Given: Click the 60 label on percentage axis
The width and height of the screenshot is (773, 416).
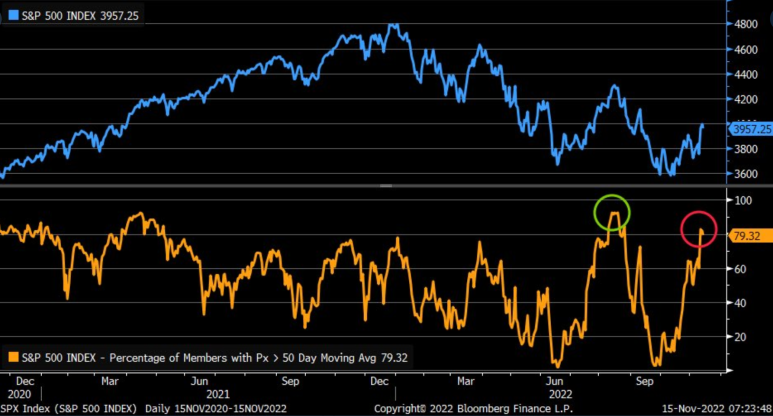Looking at the screenshot, I should point(740,269).
